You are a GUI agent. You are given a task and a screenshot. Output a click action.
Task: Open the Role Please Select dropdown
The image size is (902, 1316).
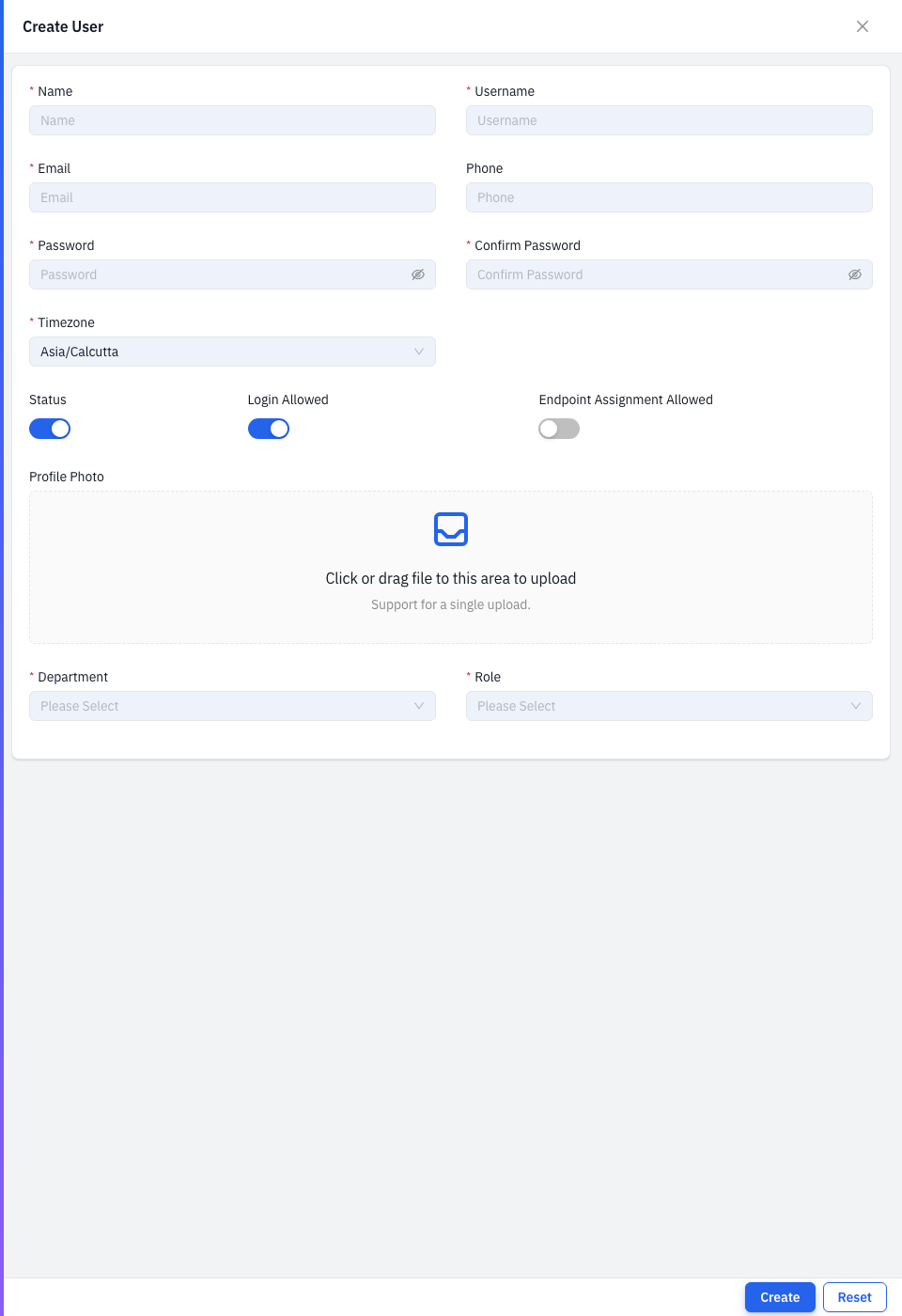click(669, 706)
